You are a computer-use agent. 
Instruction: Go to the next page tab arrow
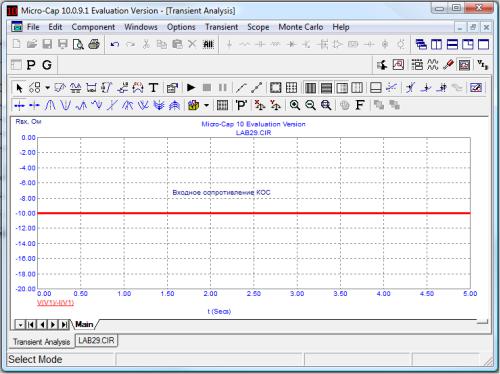53,324
